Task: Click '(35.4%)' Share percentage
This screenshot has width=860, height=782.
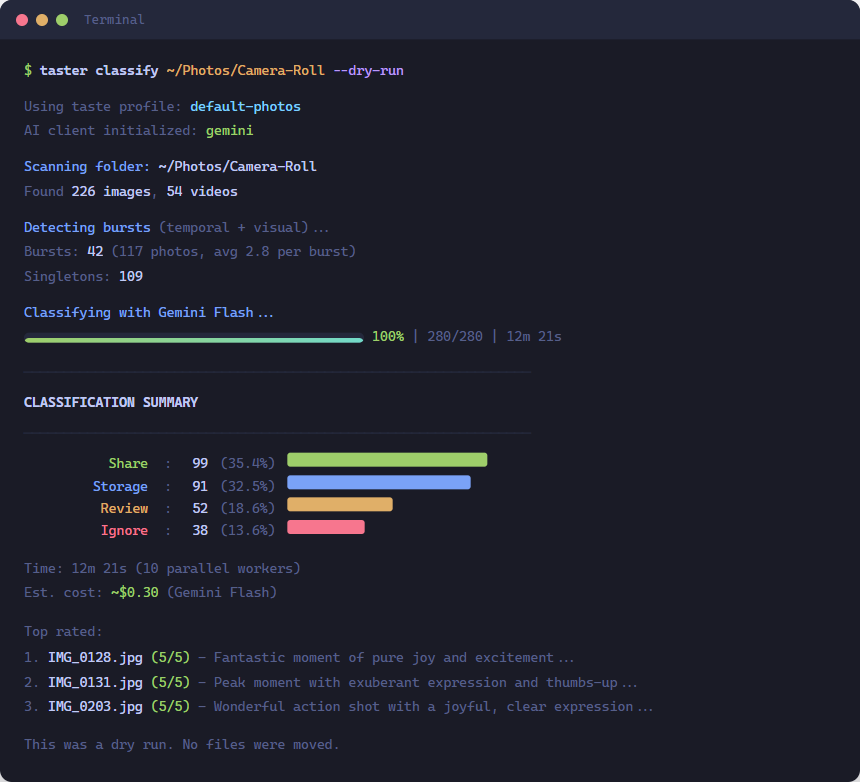Action: 247,463
